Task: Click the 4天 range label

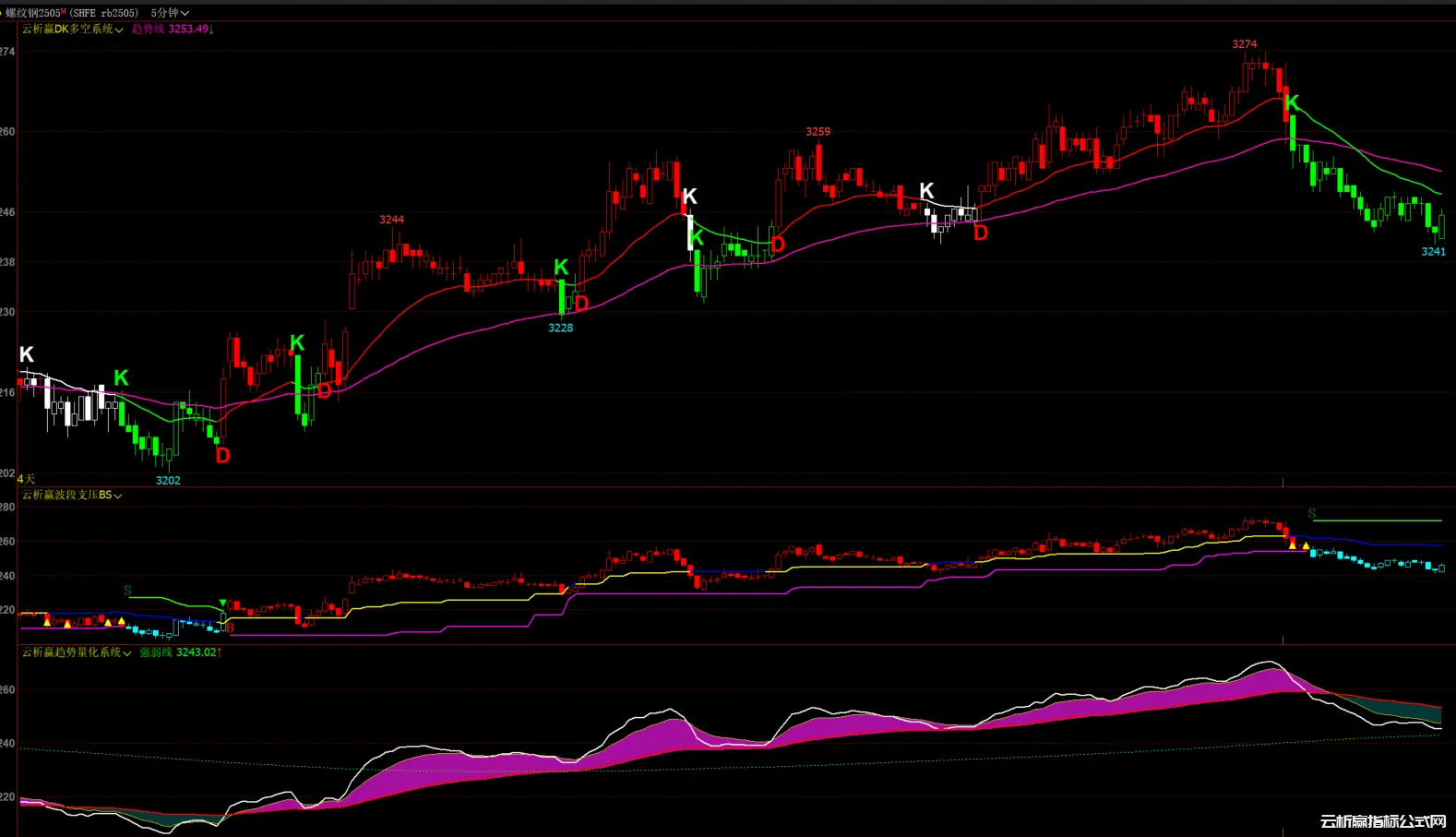Action: pyautogui.click(x=26, y=479)
